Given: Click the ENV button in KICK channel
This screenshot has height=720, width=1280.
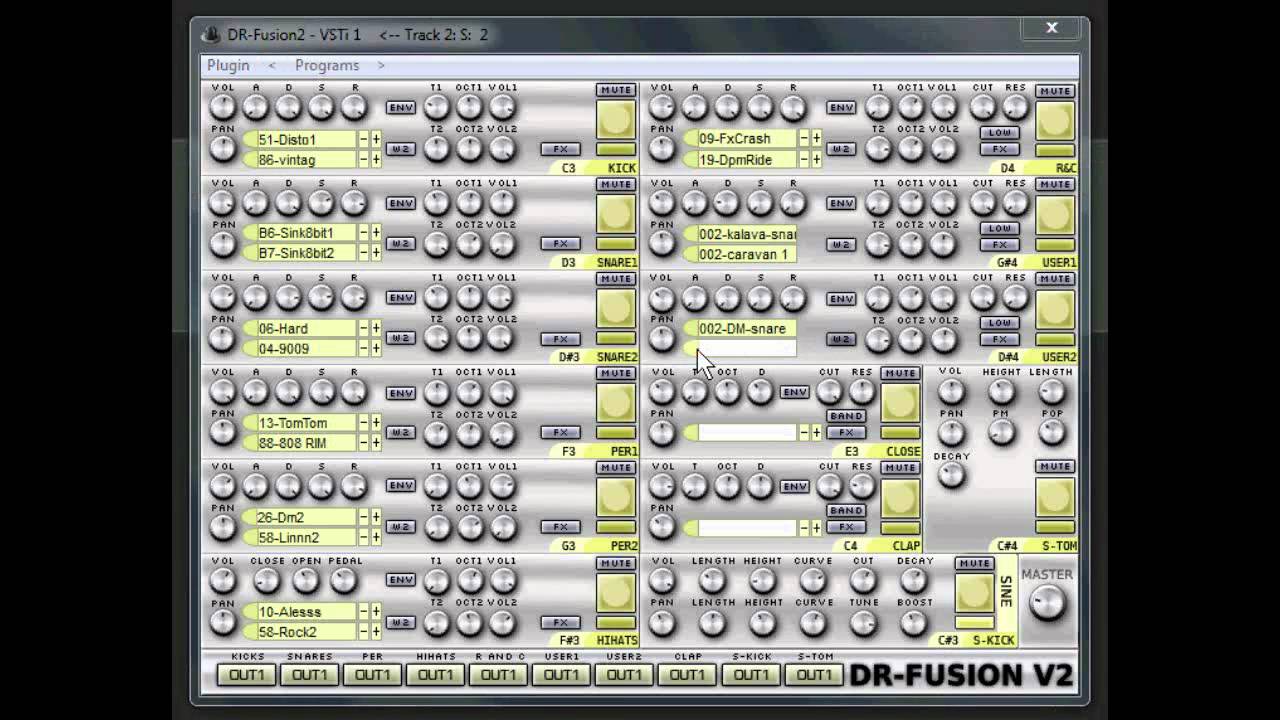Looking at the screenshot, I should (x=401, y=108).
